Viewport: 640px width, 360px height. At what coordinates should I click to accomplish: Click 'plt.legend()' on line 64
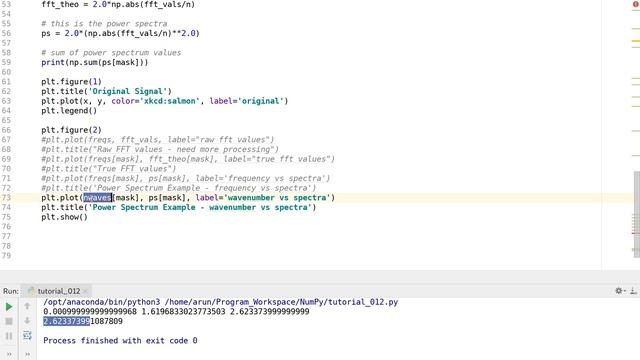coord(69,111)
